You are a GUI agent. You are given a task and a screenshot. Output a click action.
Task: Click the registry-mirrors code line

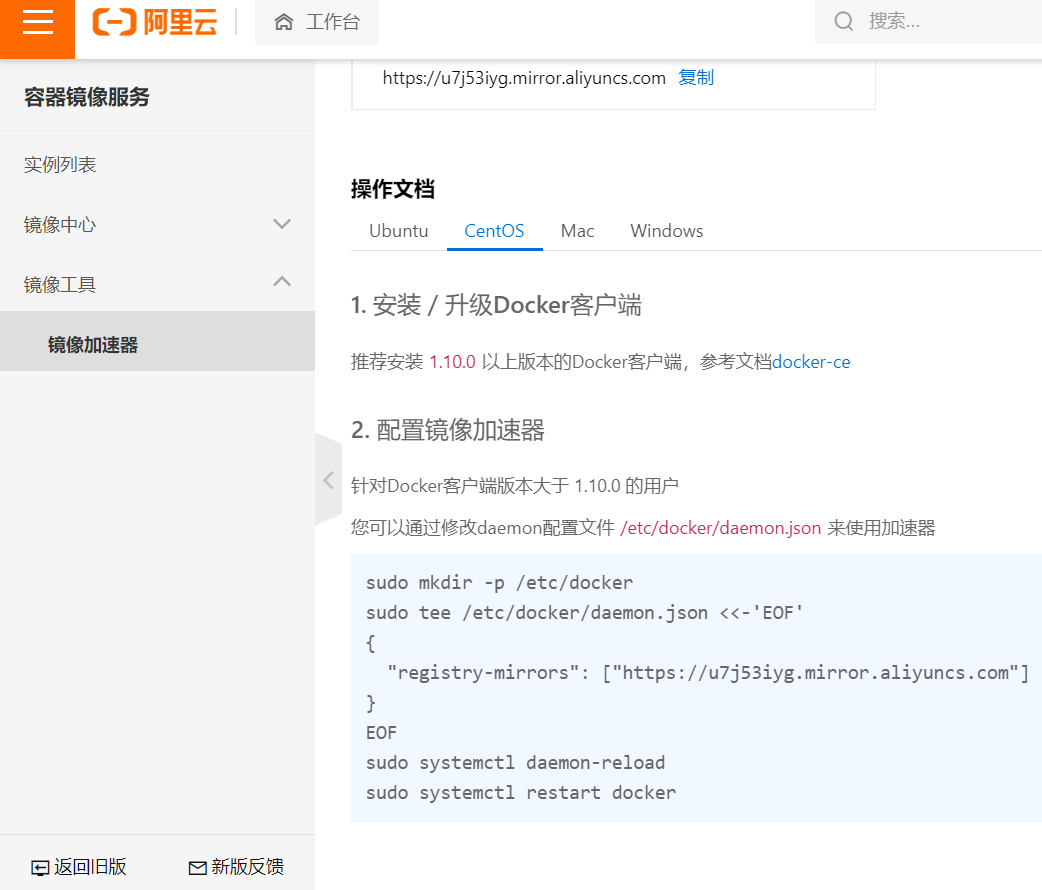[x=708, y=672]
